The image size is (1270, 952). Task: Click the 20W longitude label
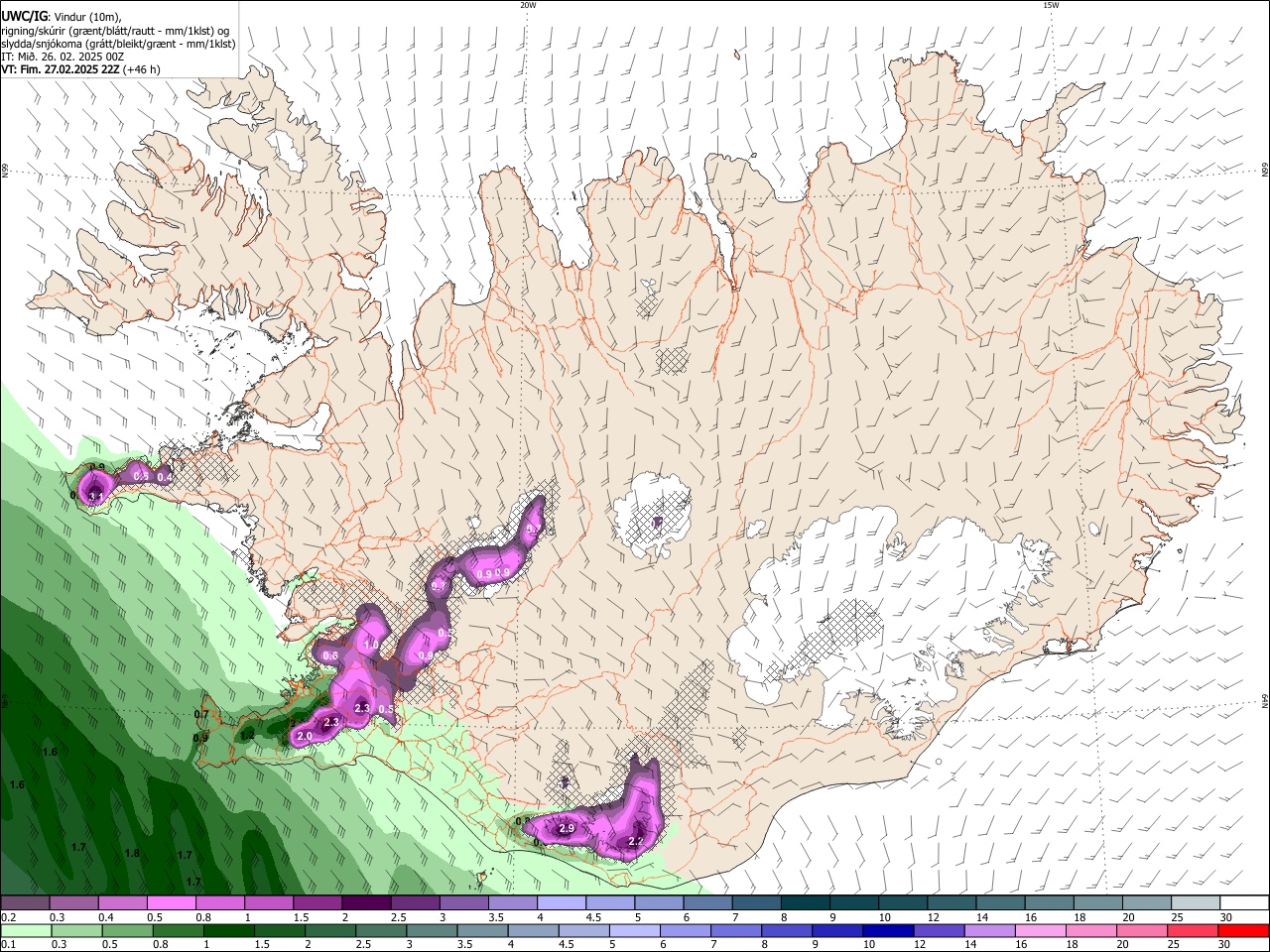click(528, 5)
